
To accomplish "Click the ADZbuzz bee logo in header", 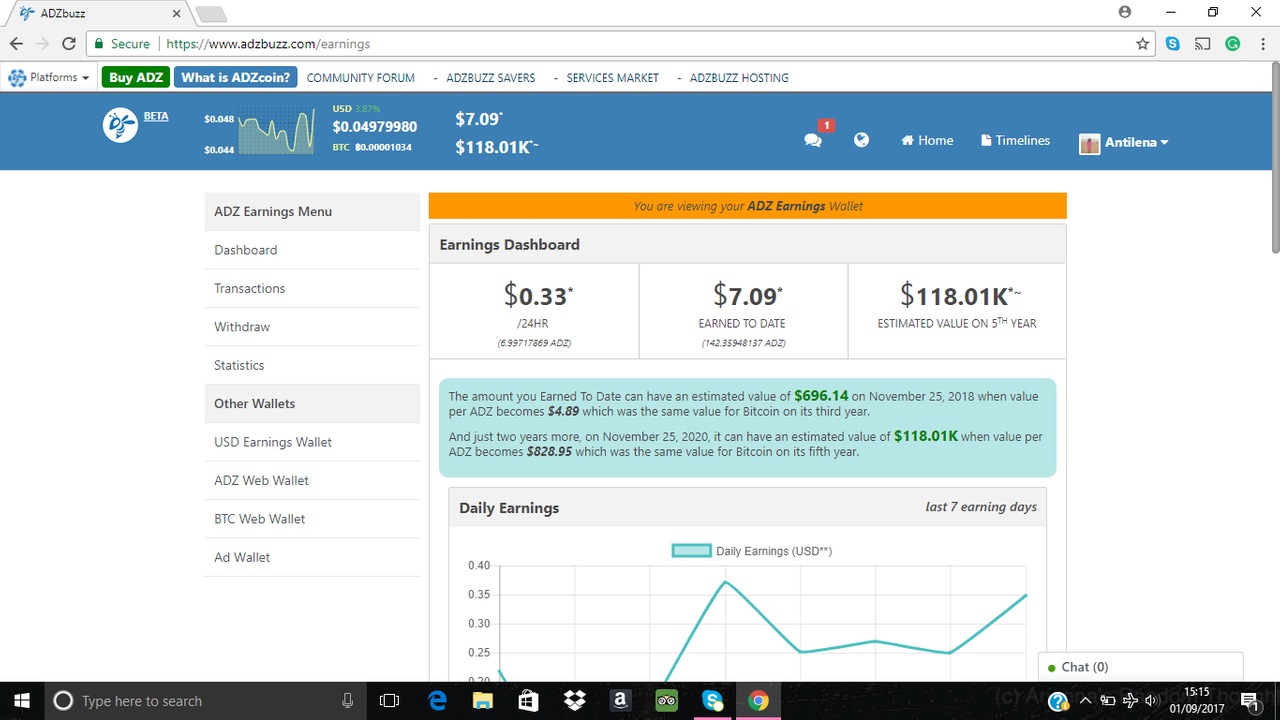I will [x=120, y=126].
